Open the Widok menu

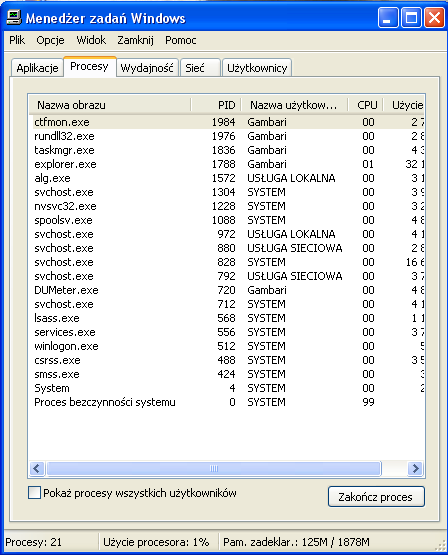pyautogui.click(x=91, y=40)
